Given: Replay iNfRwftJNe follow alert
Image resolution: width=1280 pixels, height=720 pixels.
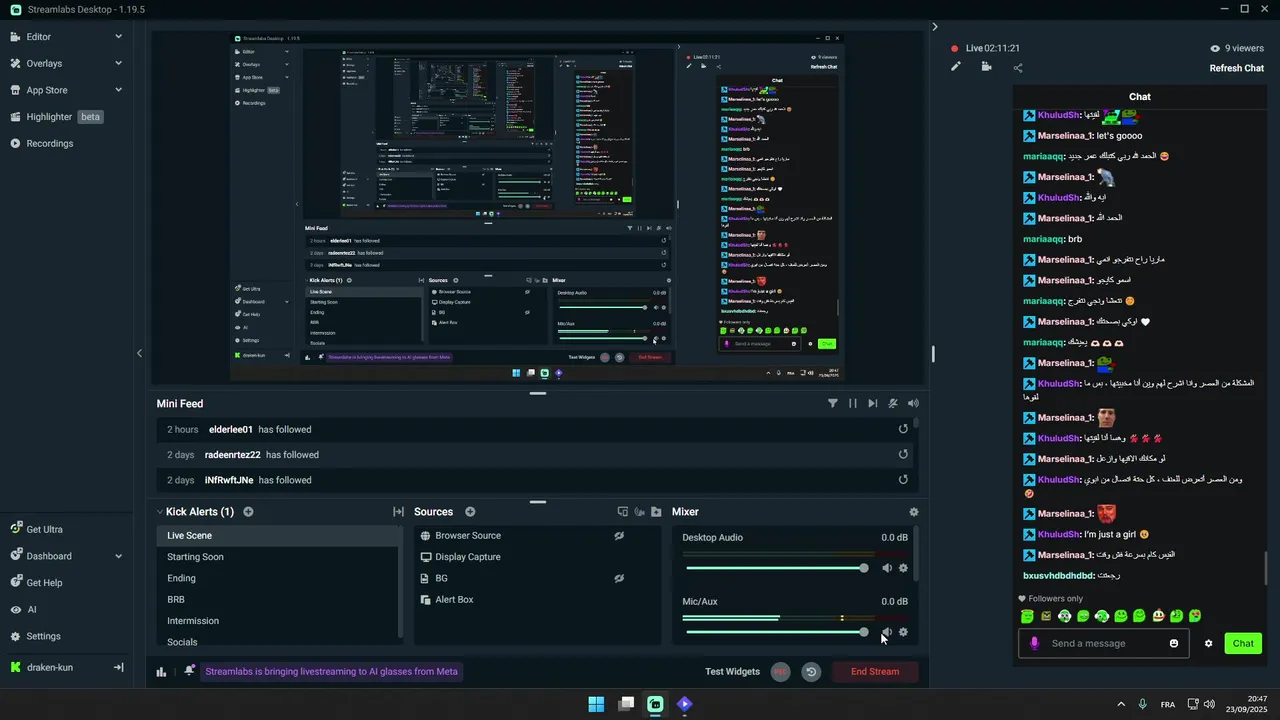Looking at the screenshot, I should coord(903,480).
